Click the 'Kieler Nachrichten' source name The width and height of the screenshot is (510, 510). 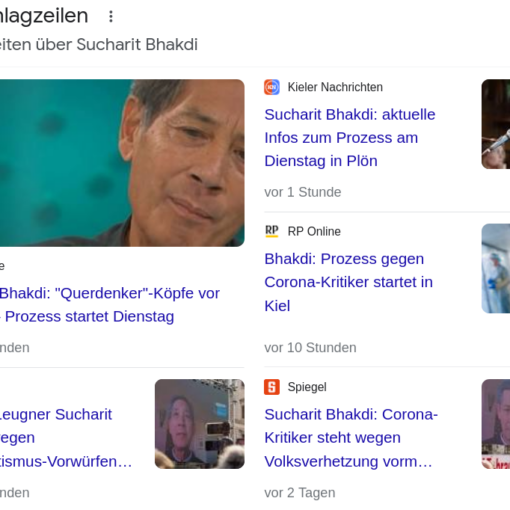coord(335,87)
